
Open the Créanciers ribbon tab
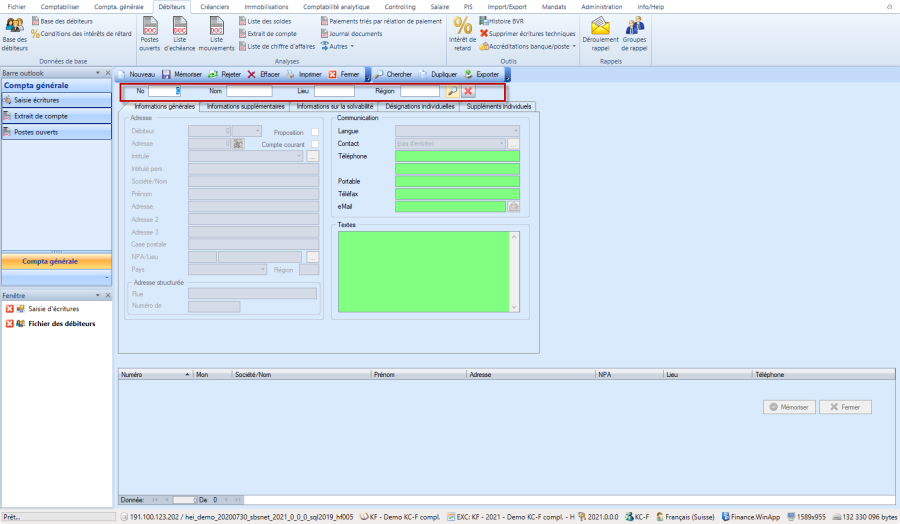[214, 7]
